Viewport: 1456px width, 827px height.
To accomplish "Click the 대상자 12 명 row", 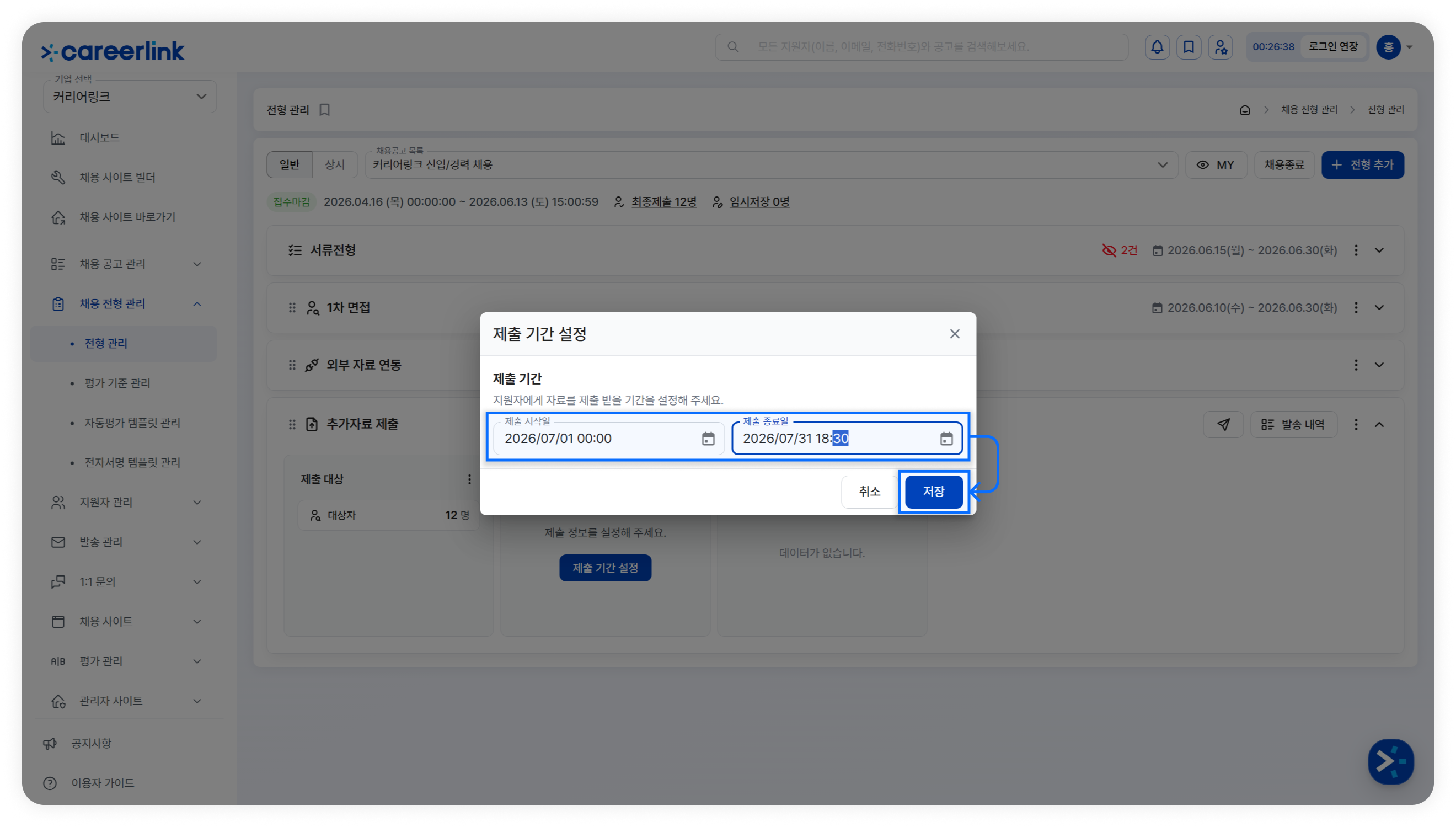I will point(388,515).
